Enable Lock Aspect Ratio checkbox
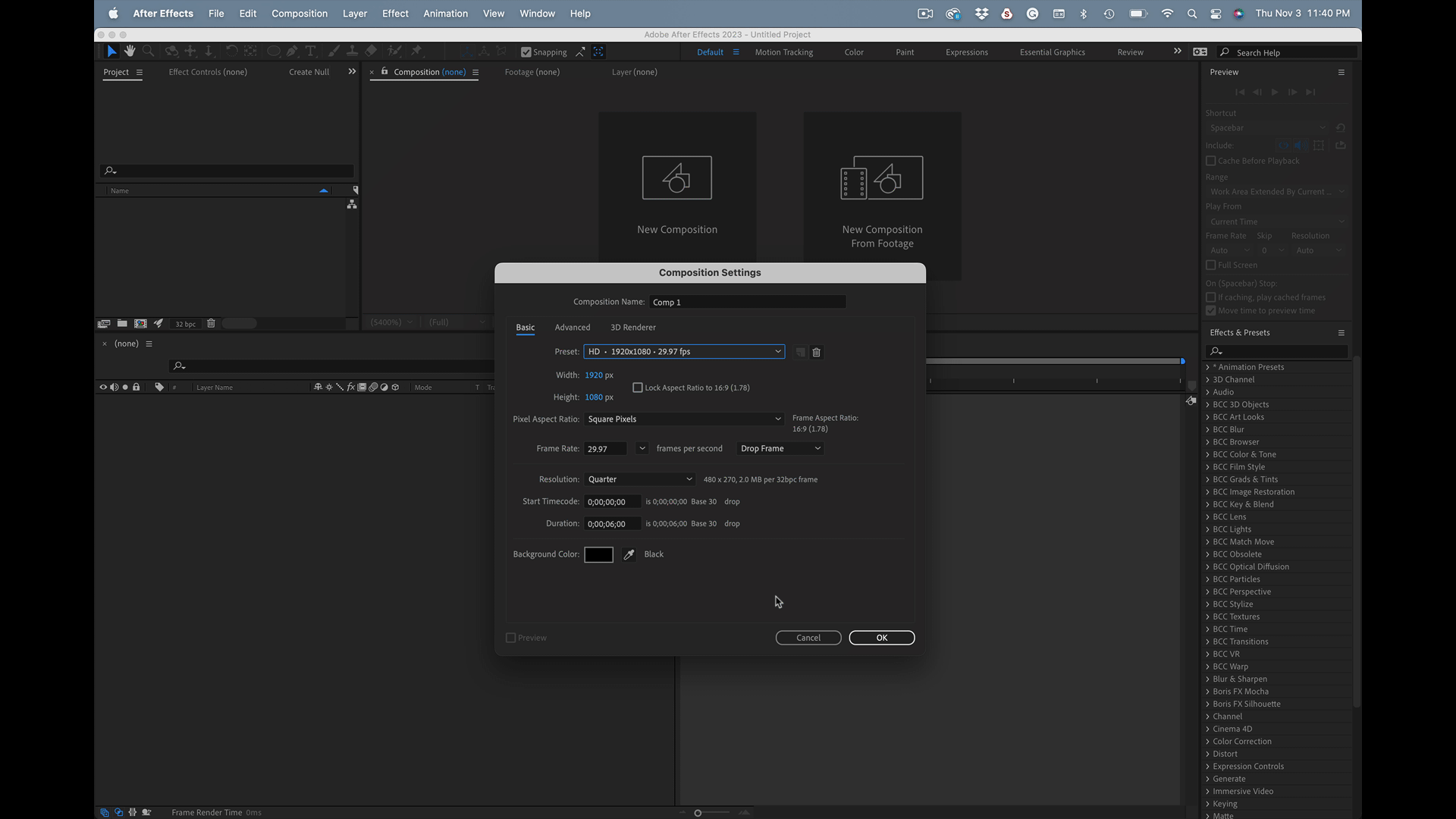 point(638,388)
